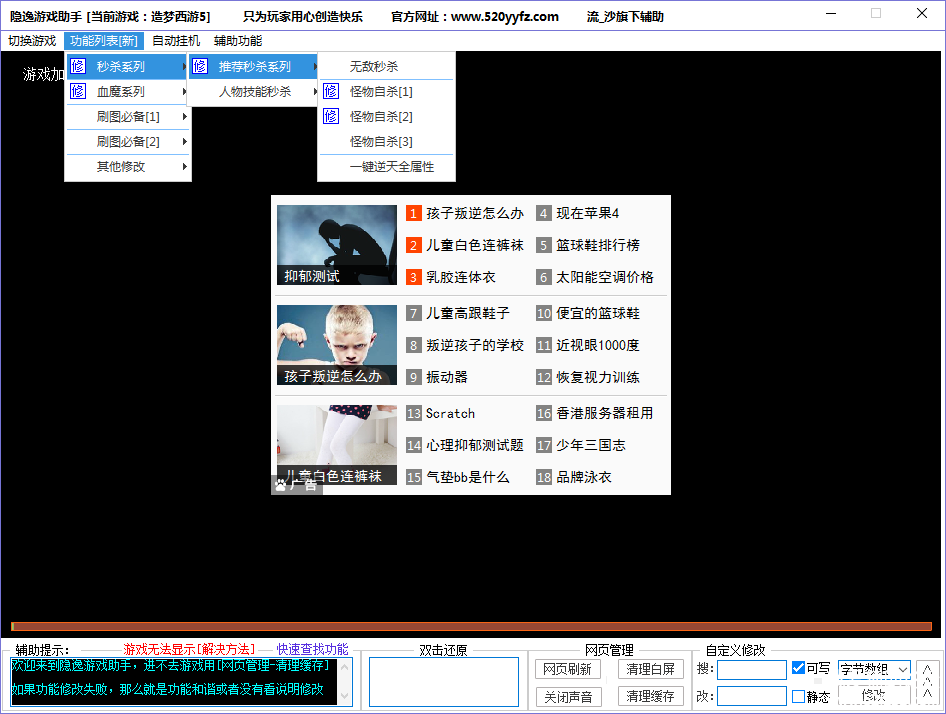Open the 自动挂机 menu
The width and height of the screenshot is (946, 714).
tap(176, 41)
